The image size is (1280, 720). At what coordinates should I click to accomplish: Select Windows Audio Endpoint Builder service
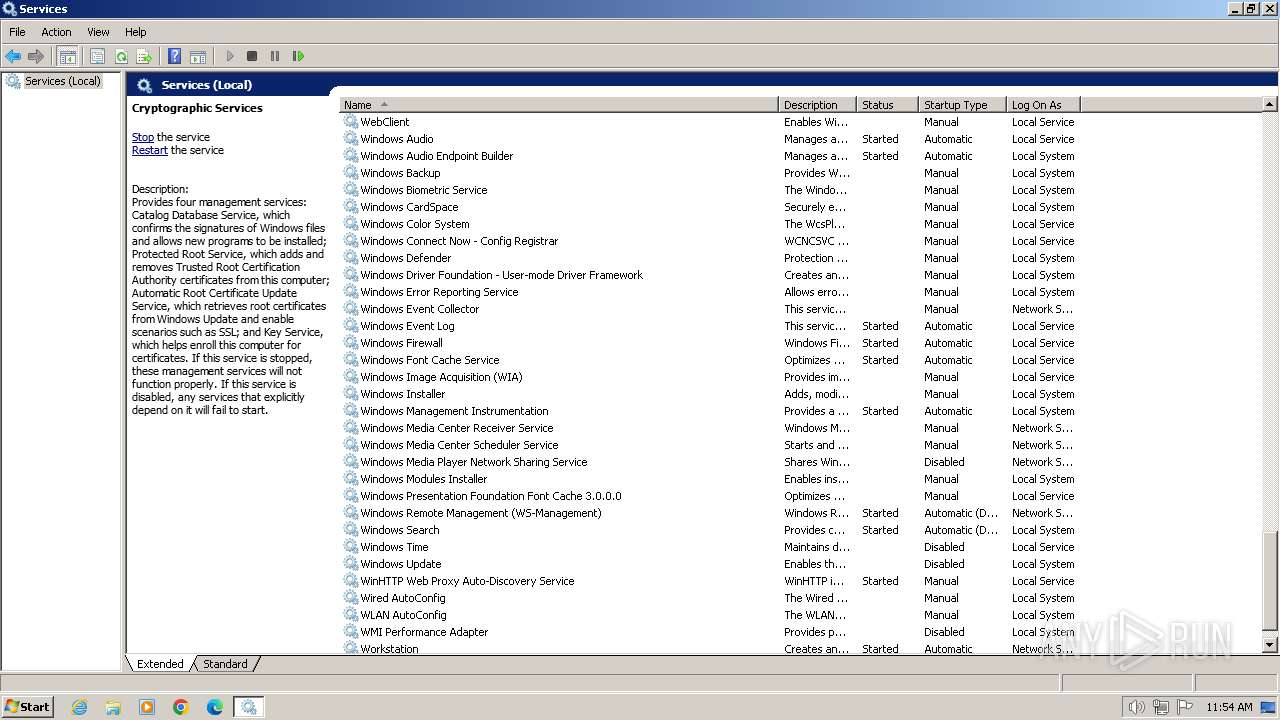click(437, 156)
